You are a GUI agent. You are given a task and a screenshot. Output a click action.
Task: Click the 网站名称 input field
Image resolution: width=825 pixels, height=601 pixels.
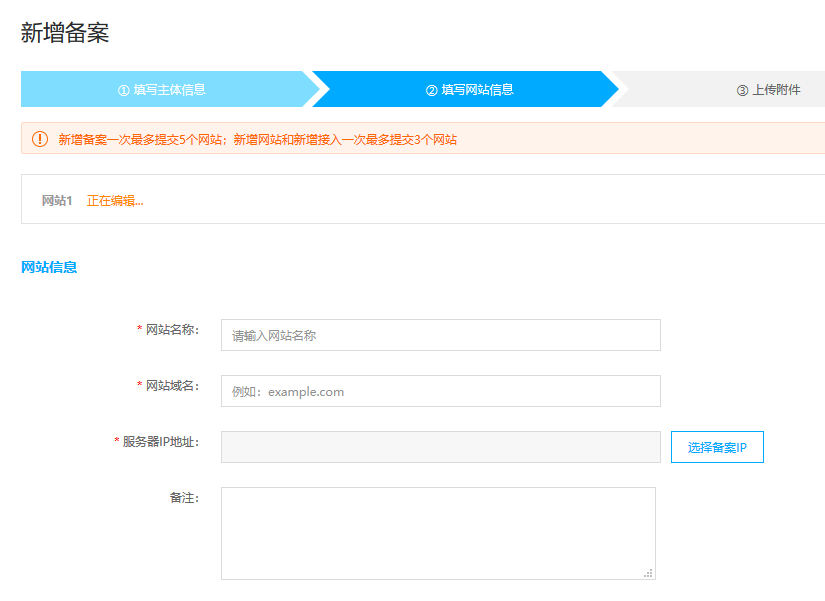pyautogui.click(x=440, y=334)
